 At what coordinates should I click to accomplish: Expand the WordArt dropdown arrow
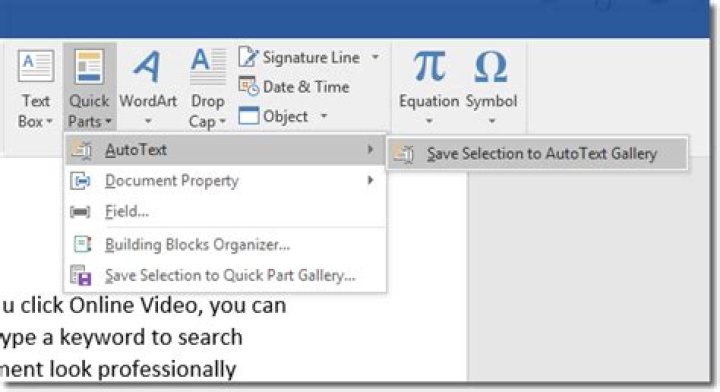click(x=148, y=122)
